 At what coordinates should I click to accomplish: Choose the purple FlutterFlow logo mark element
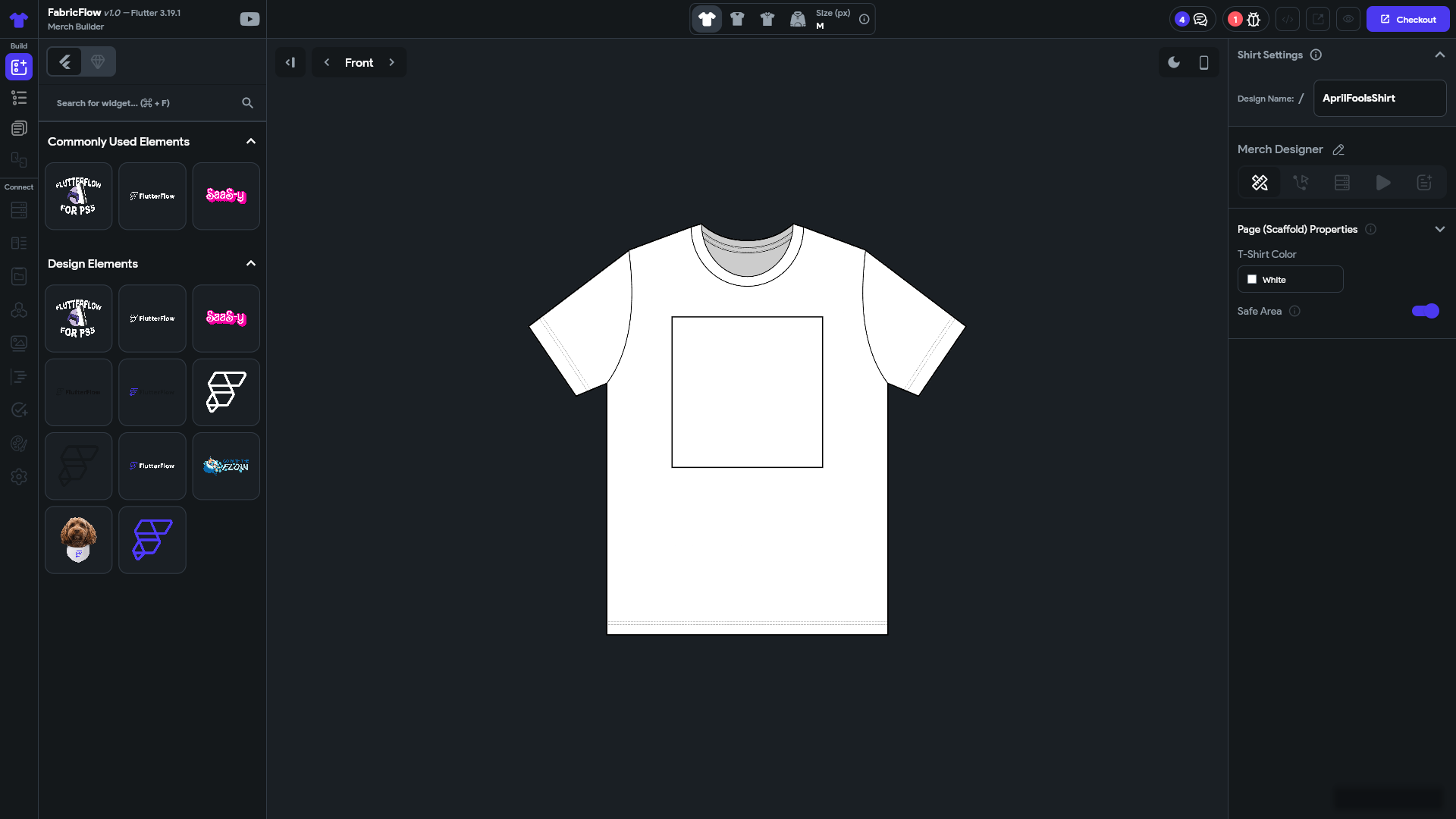[x=152, y=540]
